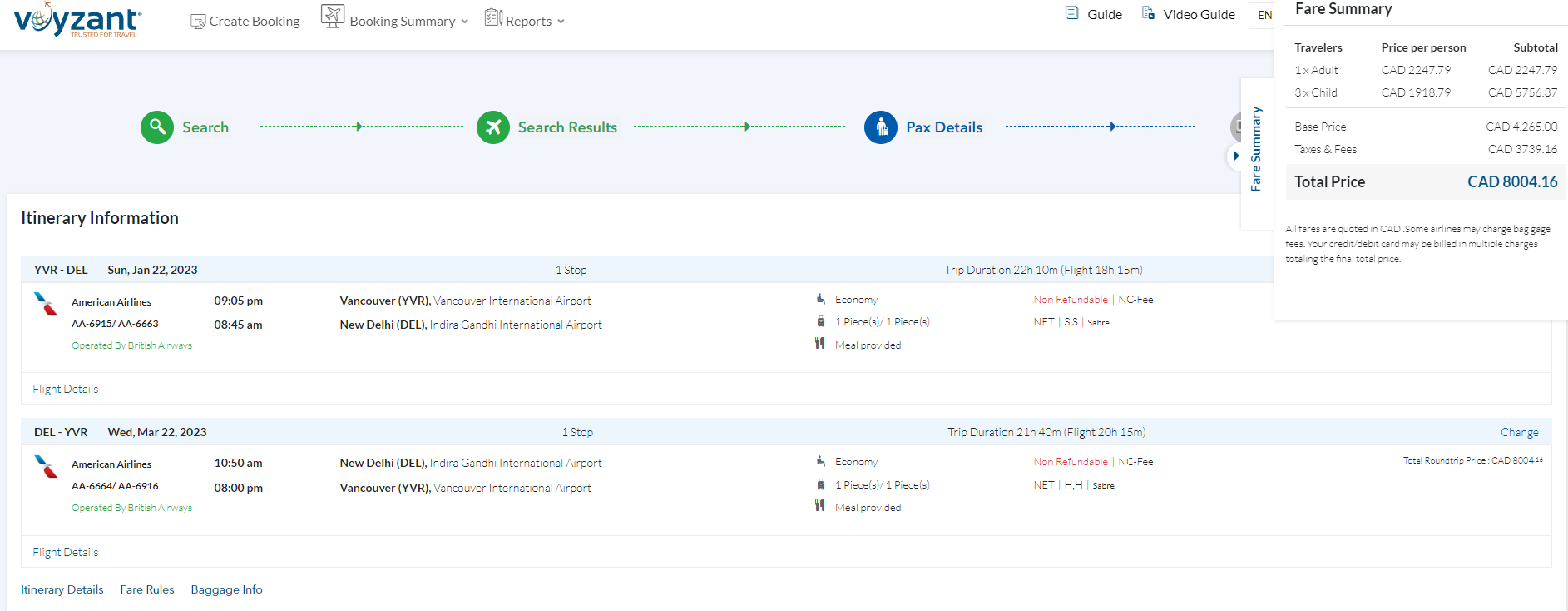Click the vertical Fare Summary side tab
Image resolution: width=1568 pixels, height=611 pixels.
tap(1256, 149)
